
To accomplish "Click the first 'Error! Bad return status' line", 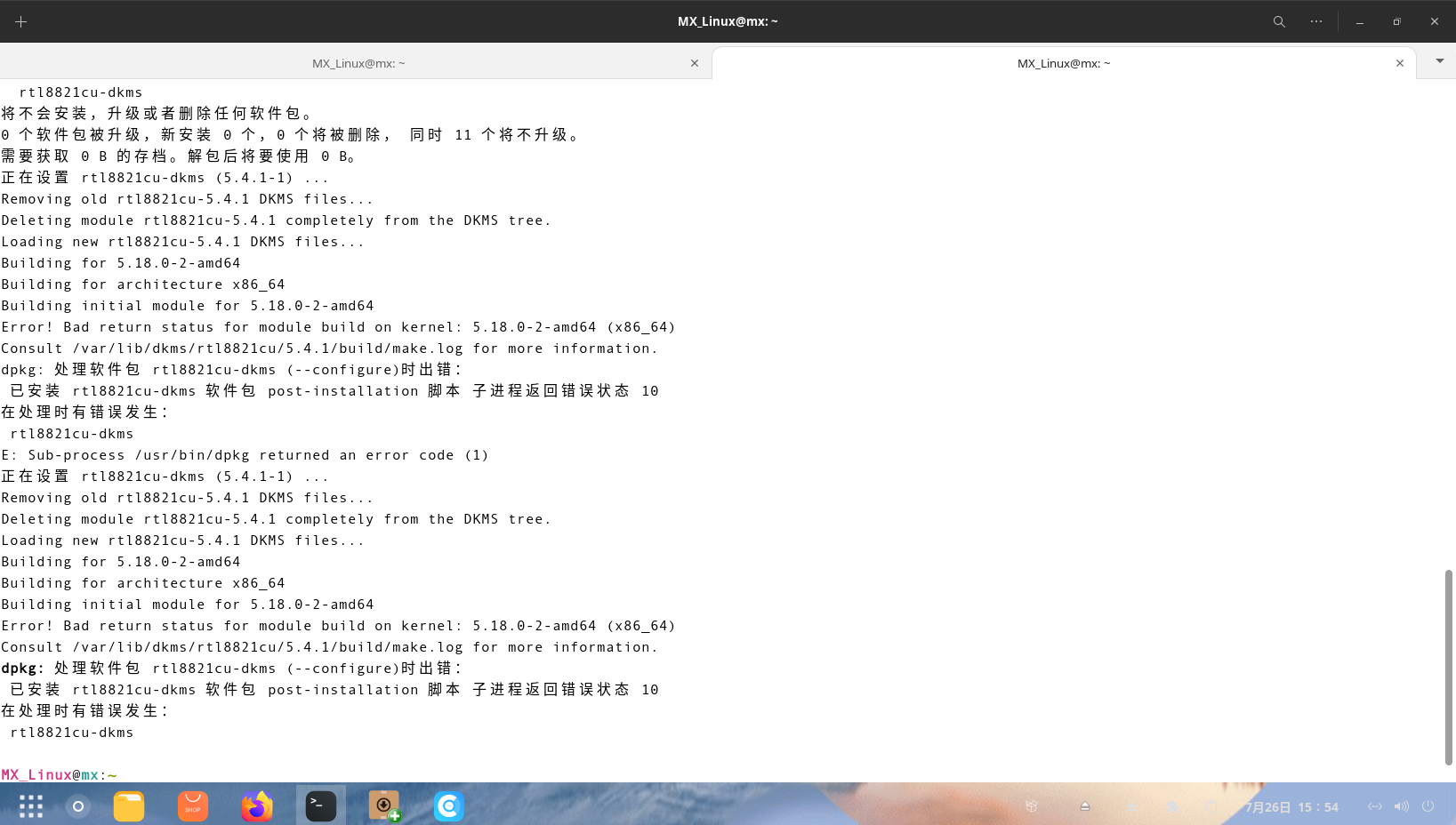I will [339, 327].
